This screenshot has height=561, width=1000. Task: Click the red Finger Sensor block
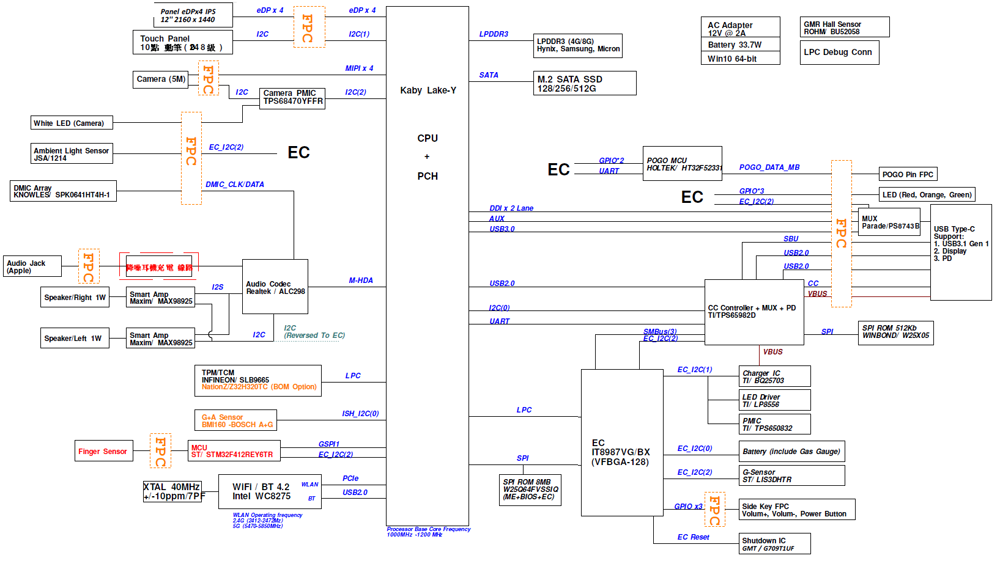(103, 451)
